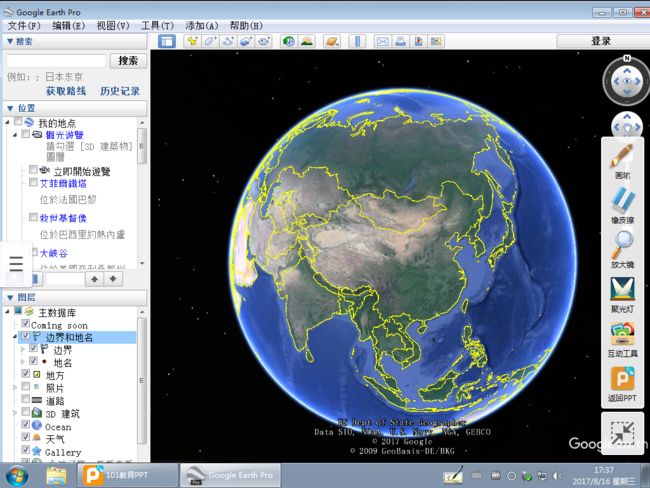Screen dimensions: 650x488
Task: Open the 工具(T) menu
Action: tap(158, 26)
